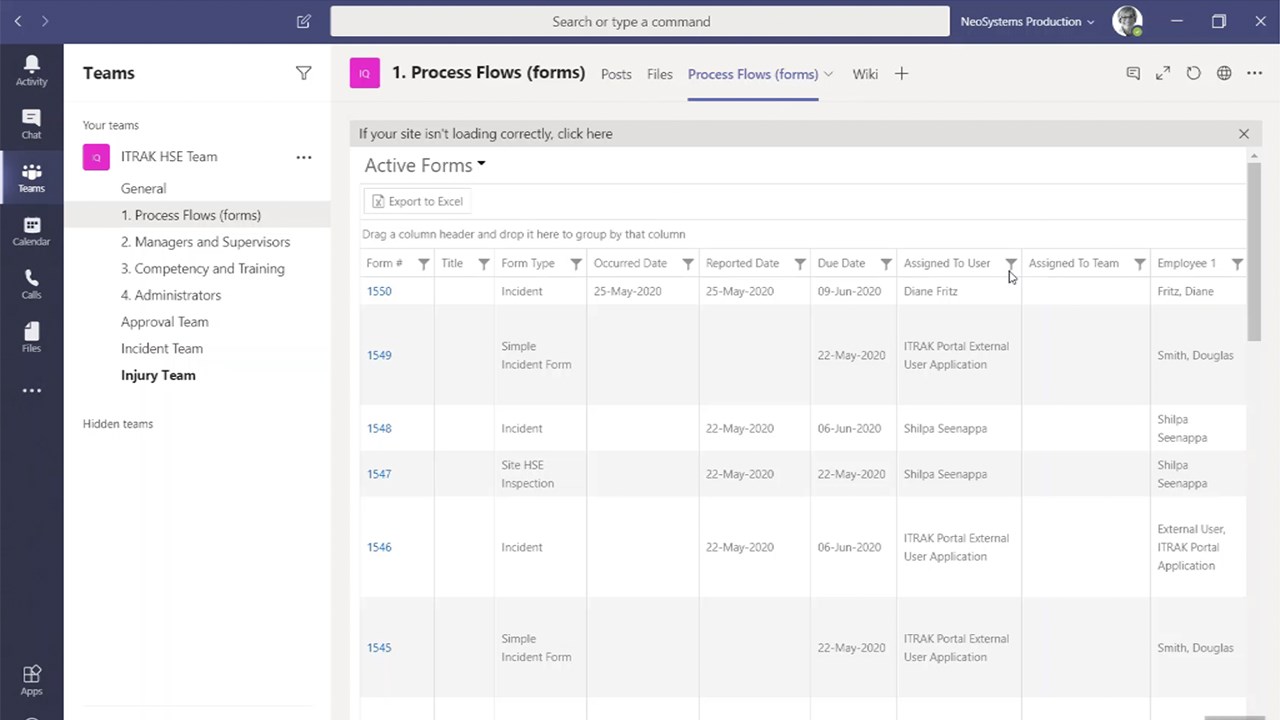Click 'click here' site loading notice
Viewport: 1280px width, 720px height.
click(x=585, y=134)
